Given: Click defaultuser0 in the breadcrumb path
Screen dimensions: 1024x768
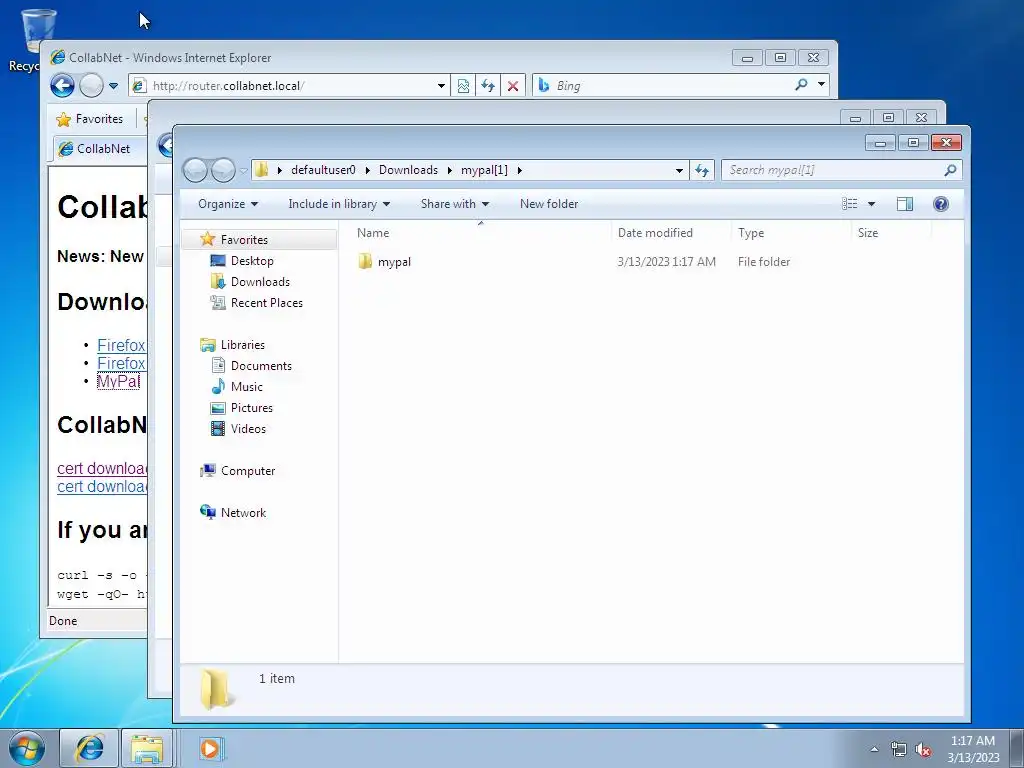Looking at the screenshot, I should coord(323,170).
